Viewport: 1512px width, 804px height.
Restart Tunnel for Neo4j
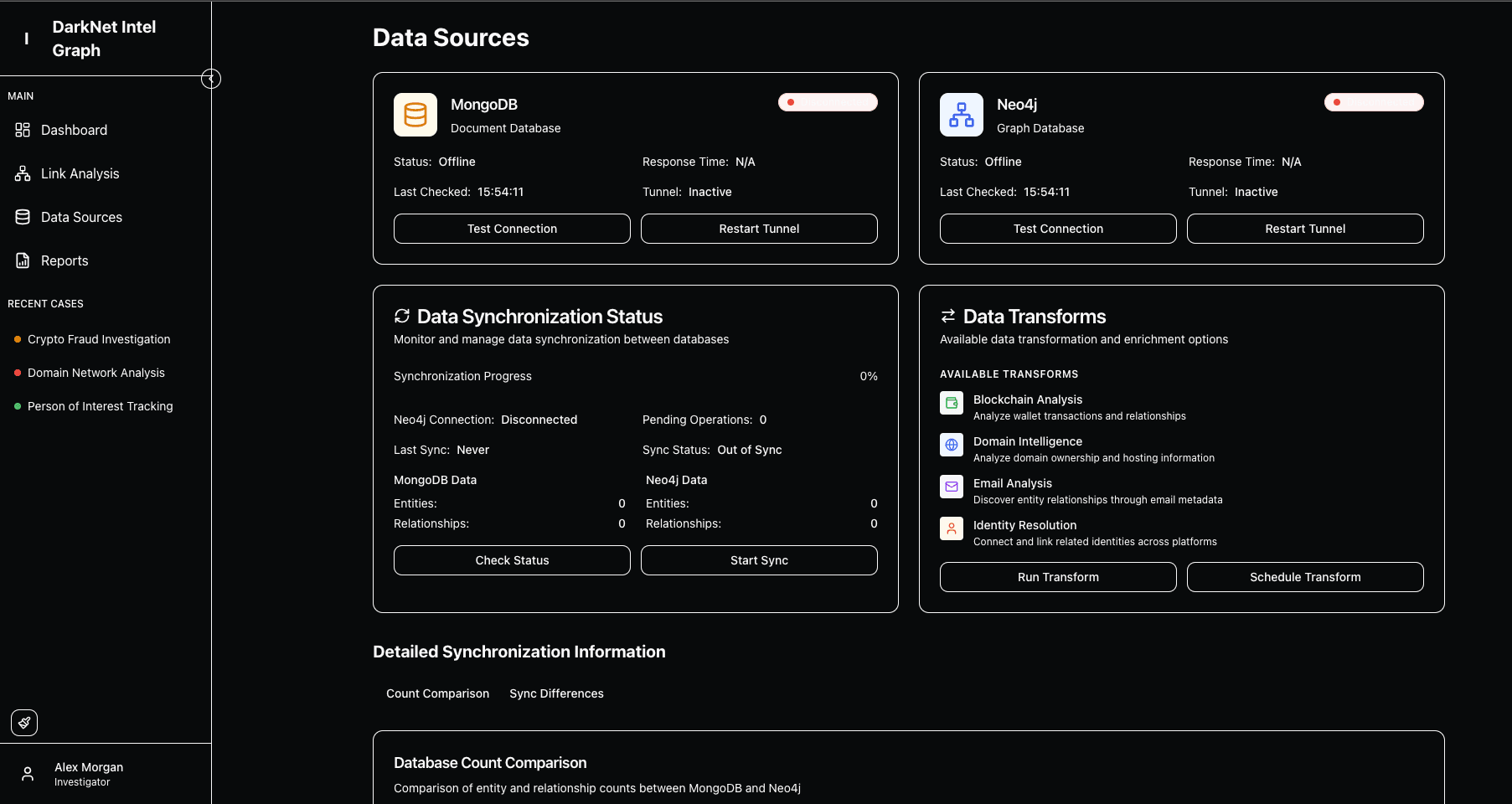pyautogui.click(x=1305, y=229)
